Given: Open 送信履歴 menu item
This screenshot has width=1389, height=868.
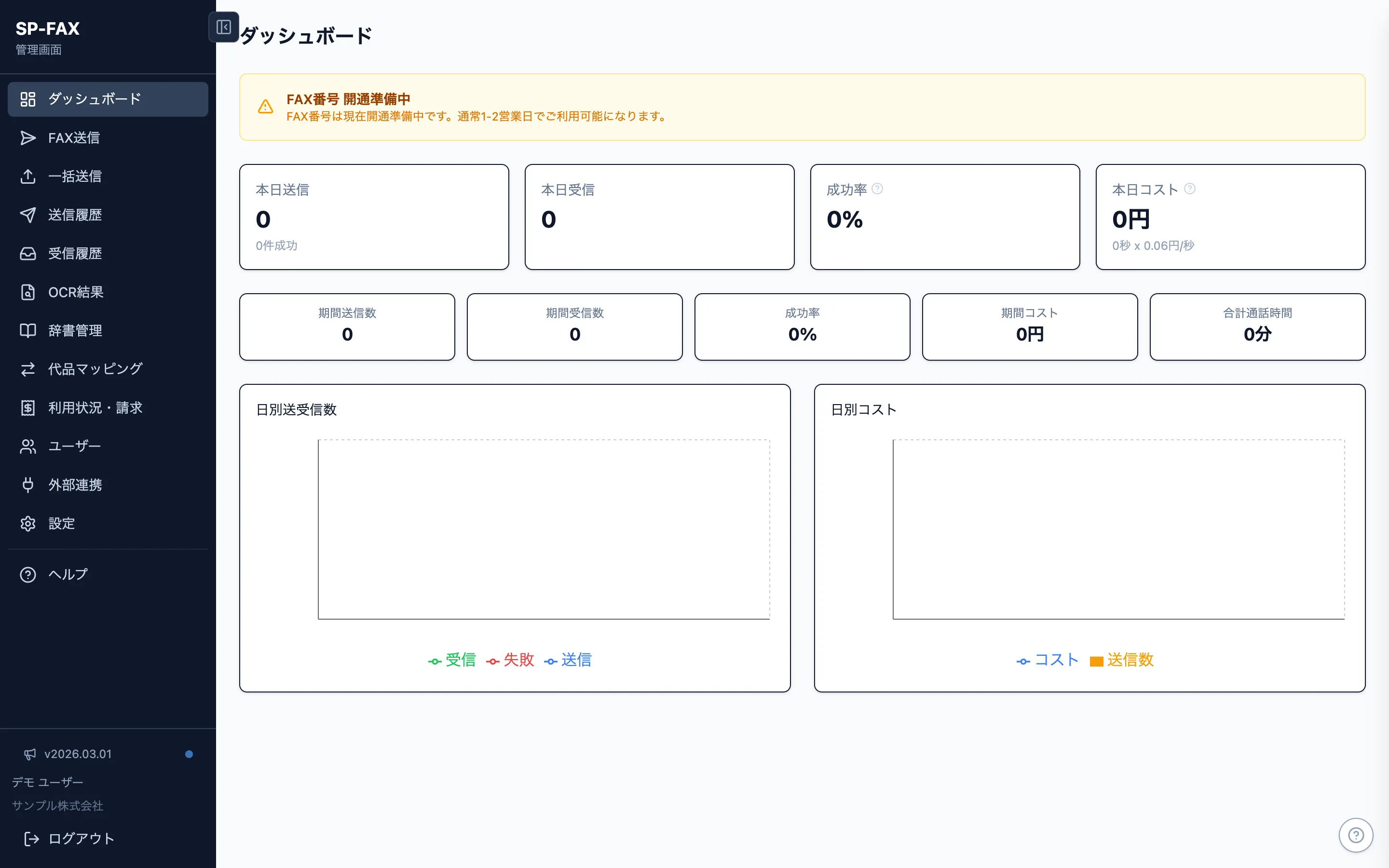Looking at the screenshot, I should tap(75, 215).
